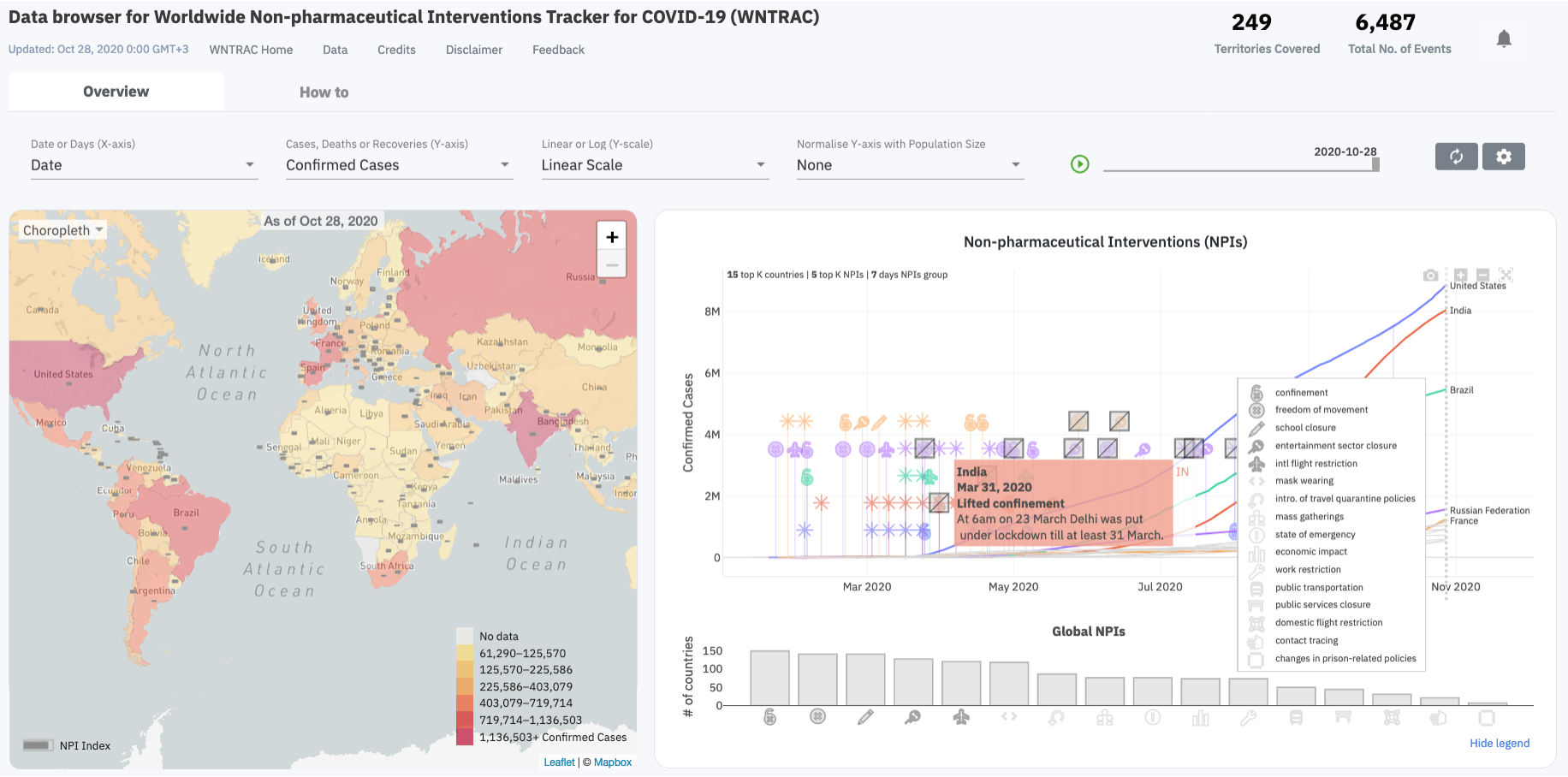Select public transportation bus icon under bars

point(1296,717)
